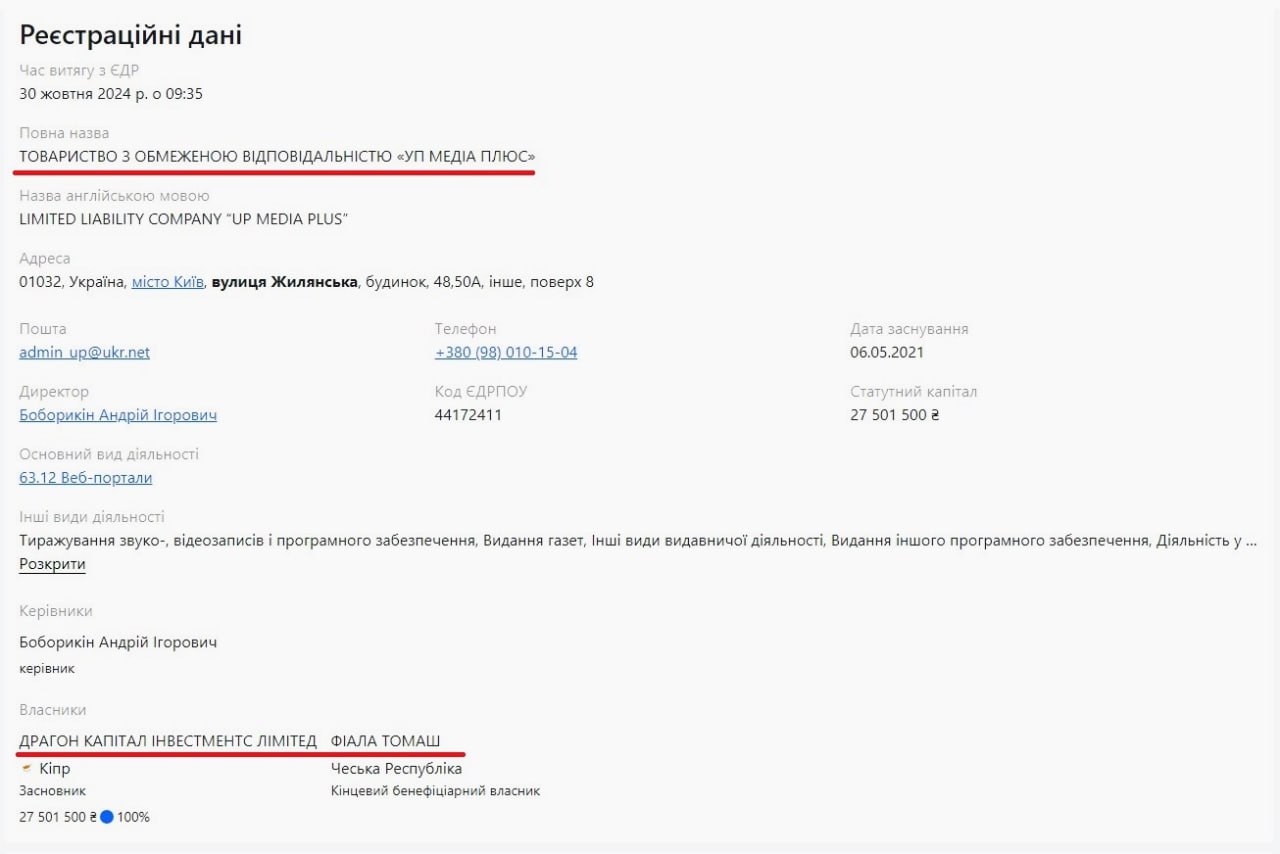Image resolution: width=1280 pixels, height=854 pixels.
Task: Click the country Чеська Республіка
Action: click(397, 769)
